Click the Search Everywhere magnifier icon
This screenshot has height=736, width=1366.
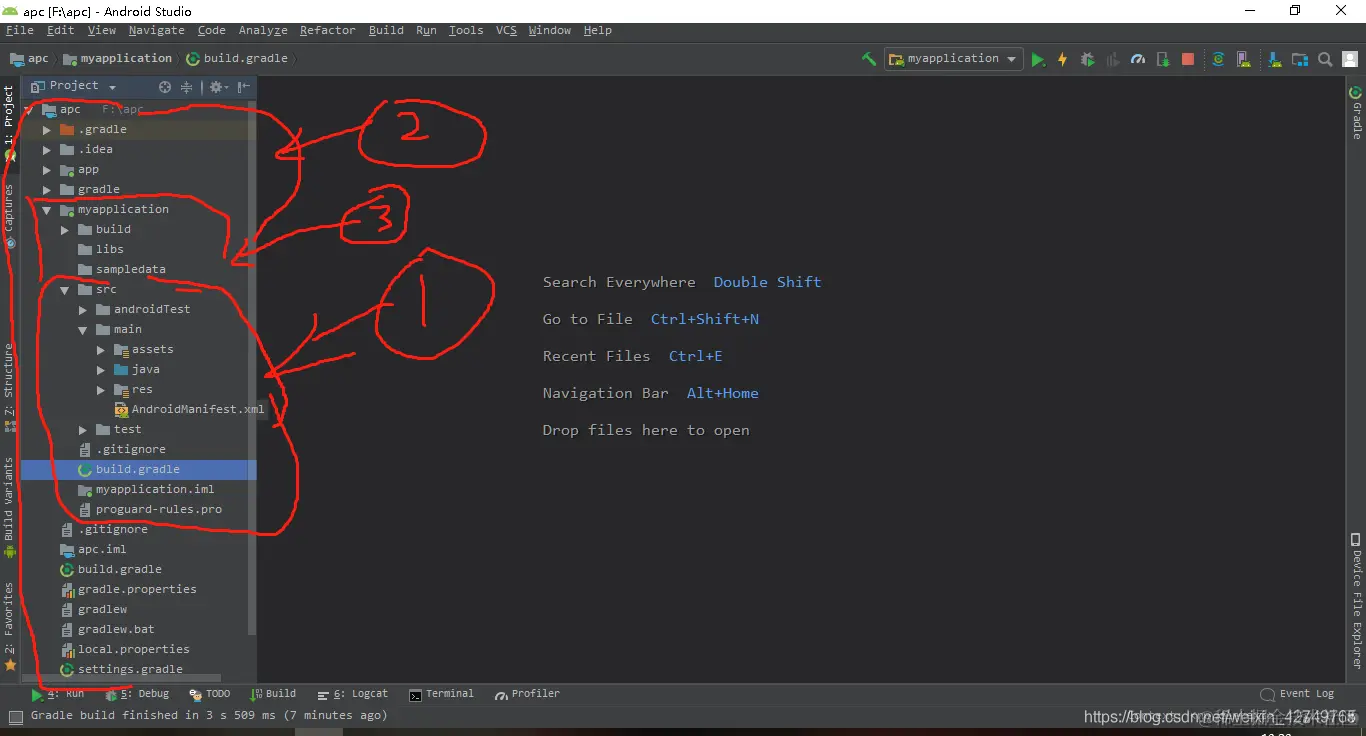1325,59
